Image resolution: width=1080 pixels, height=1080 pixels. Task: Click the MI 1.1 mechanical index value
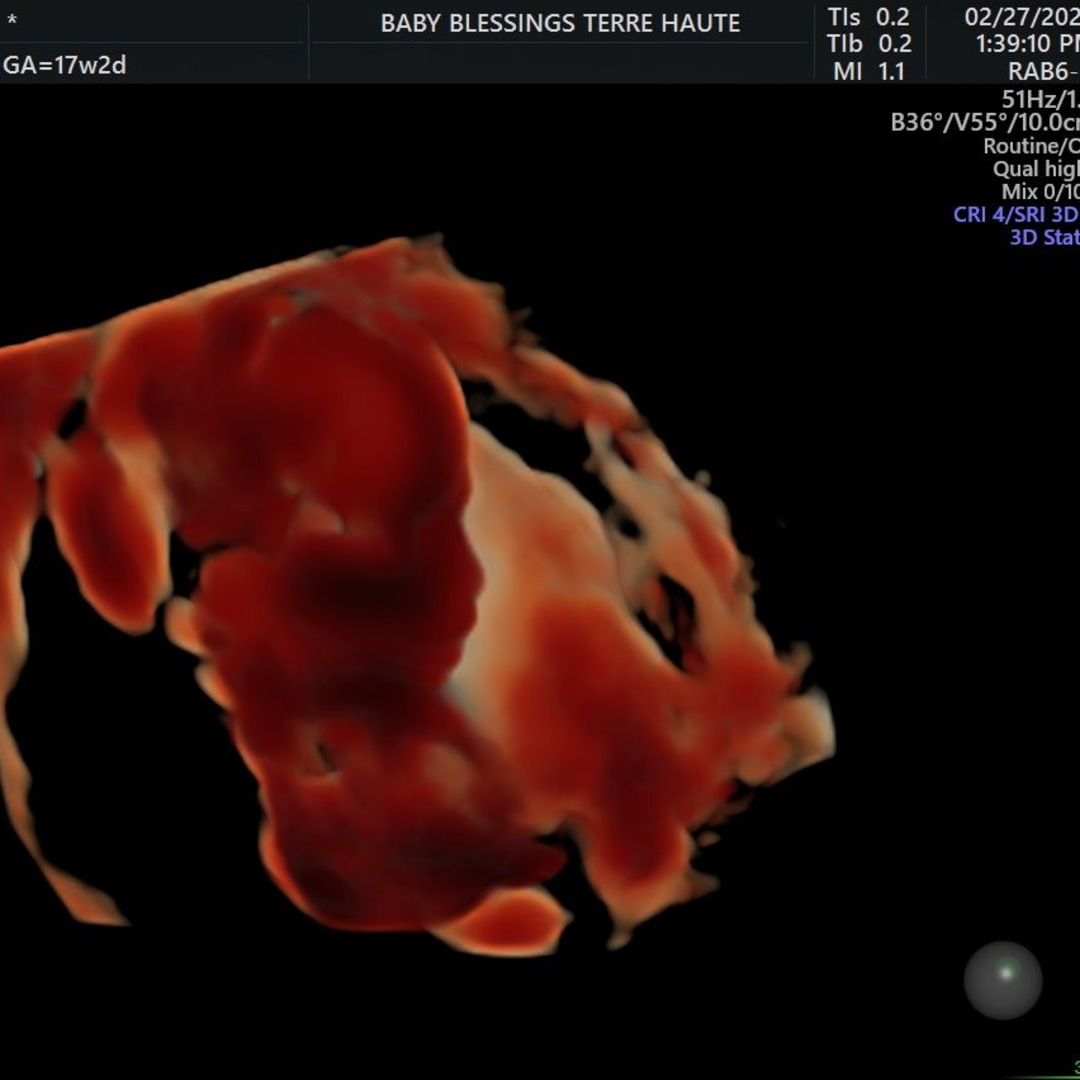click(869, 71)
